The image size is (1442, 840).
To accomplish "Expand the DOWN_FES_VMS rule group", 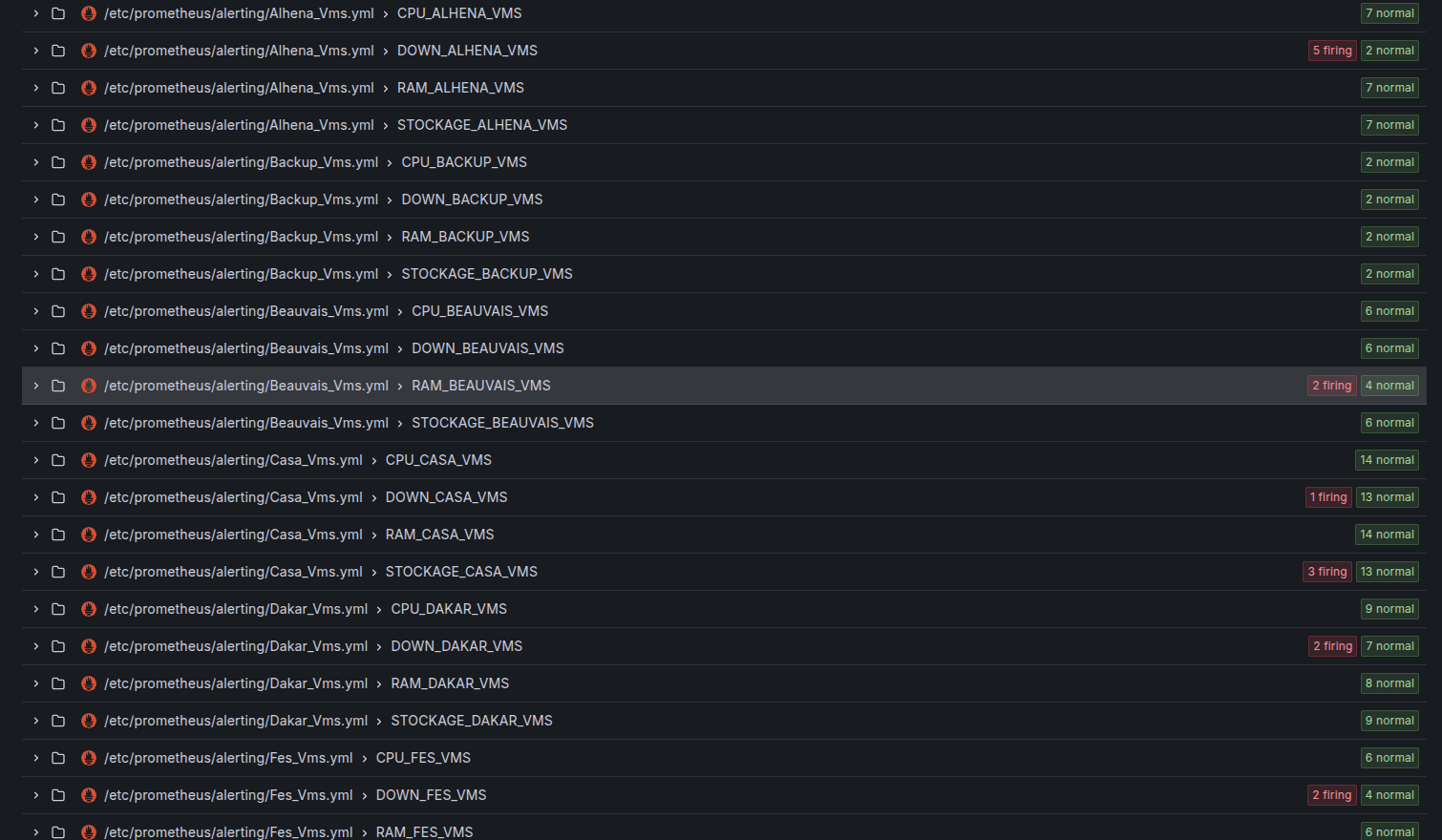I will point(35,794).
